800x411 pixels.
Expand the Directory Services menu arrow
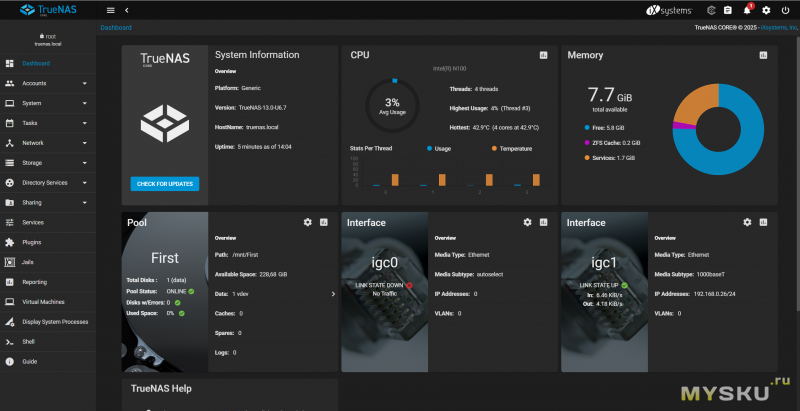[85, 183]
